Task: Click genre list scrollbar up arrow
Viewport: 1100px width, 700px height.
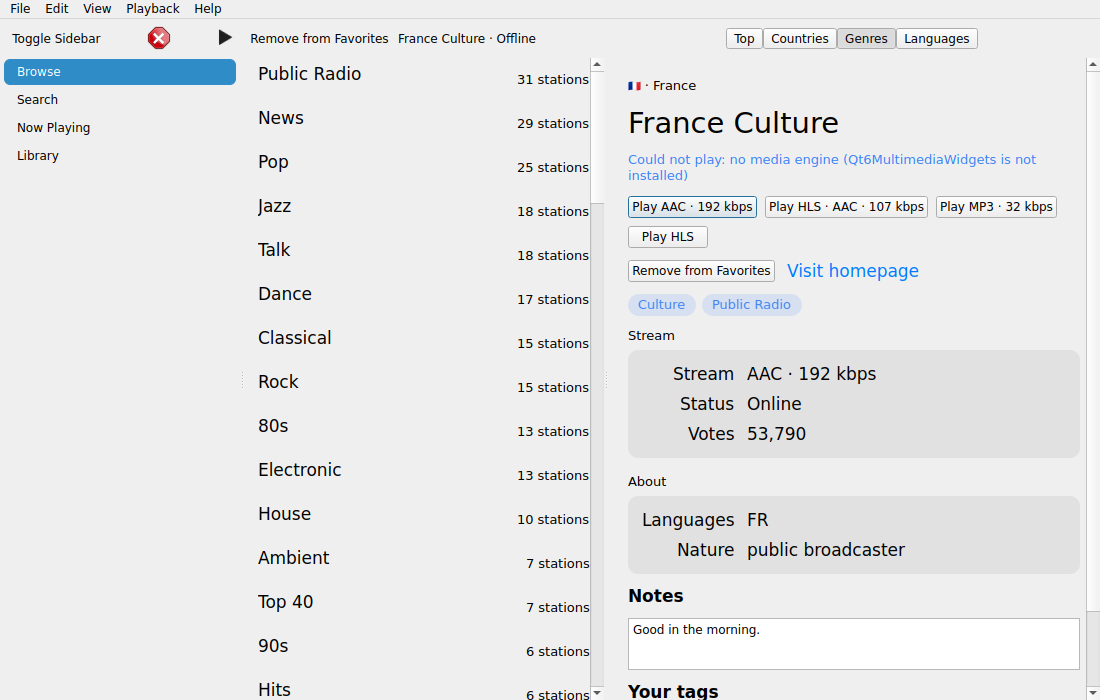Action: click(x=597, y=65)
